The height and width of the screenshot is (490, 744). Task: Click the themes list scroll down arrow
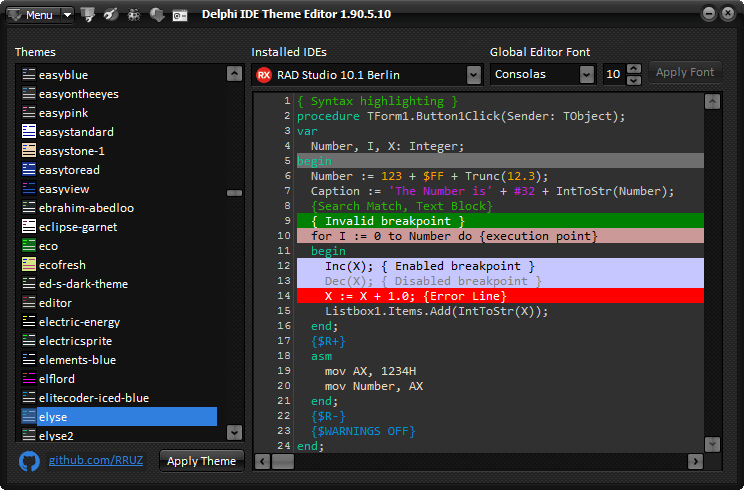click(x=235, y=432)
